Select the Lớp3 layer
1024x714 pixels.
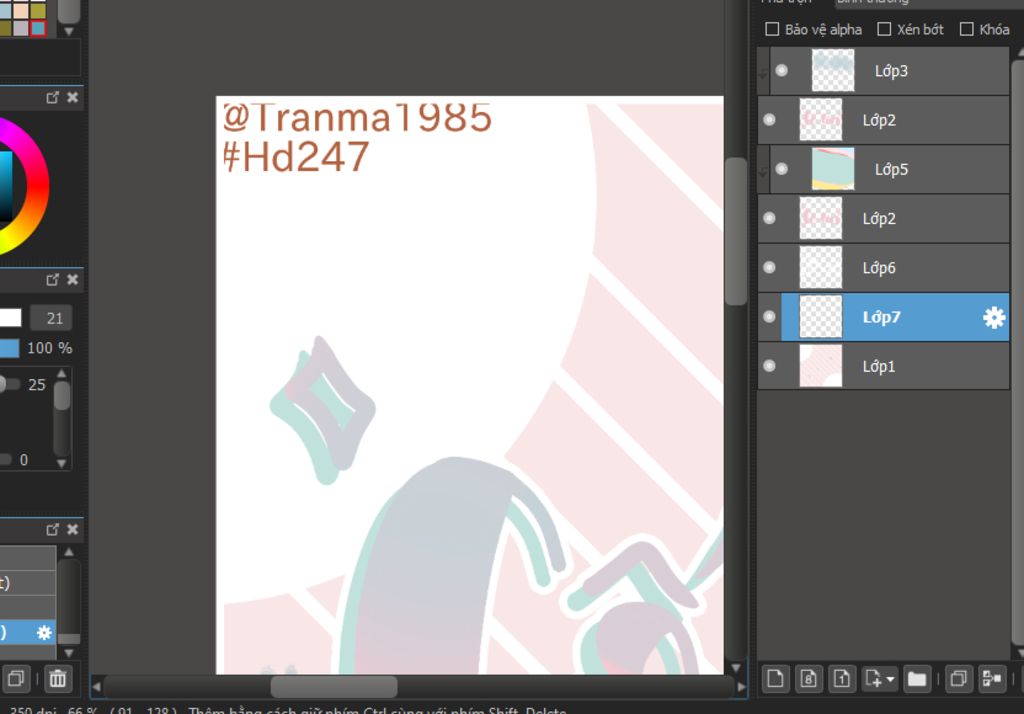(889, 71)
